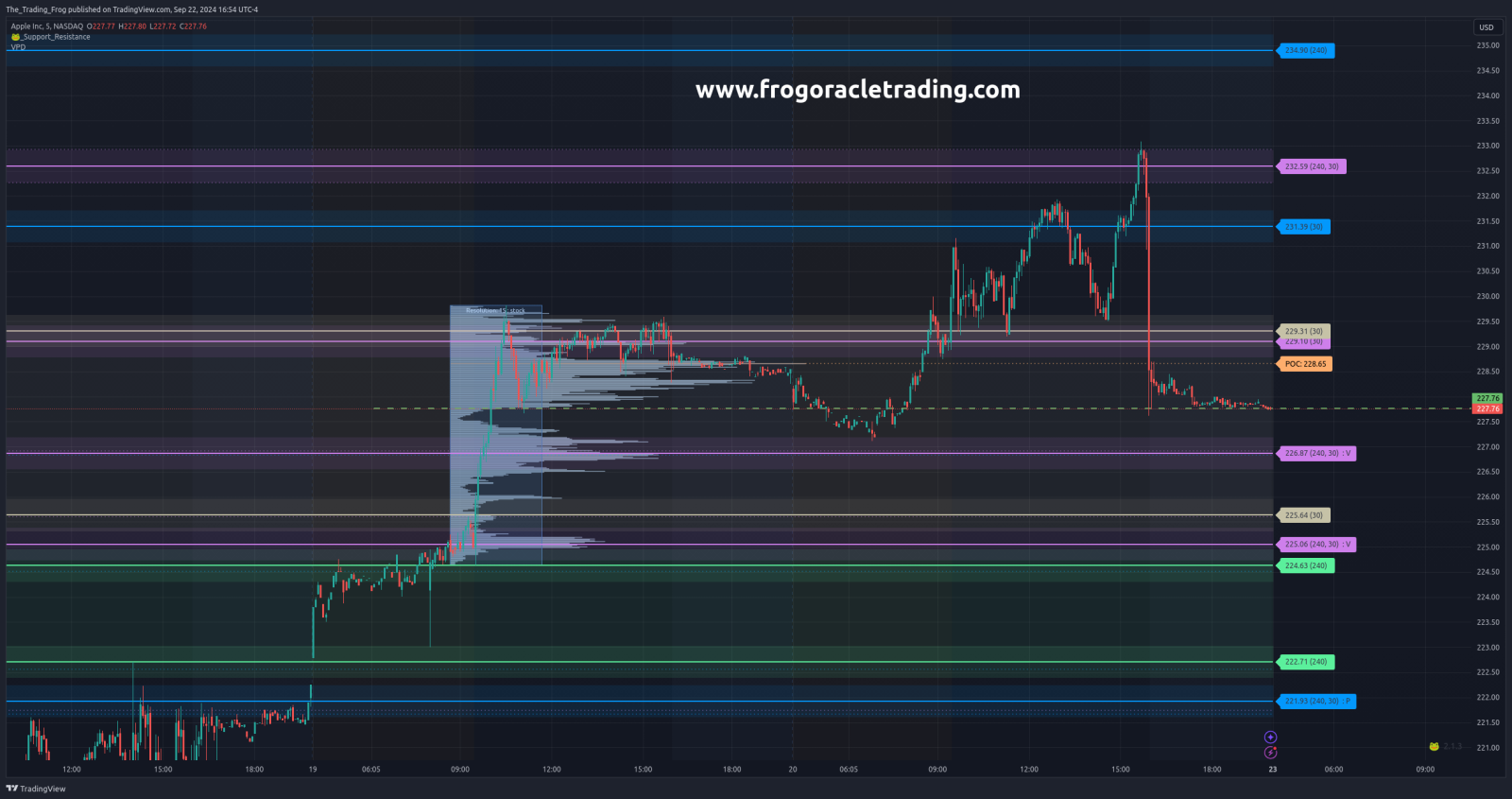This screenshot has height=799, width=1512.
Task: Click the purple star event icon
Action: click(1270, 738)
